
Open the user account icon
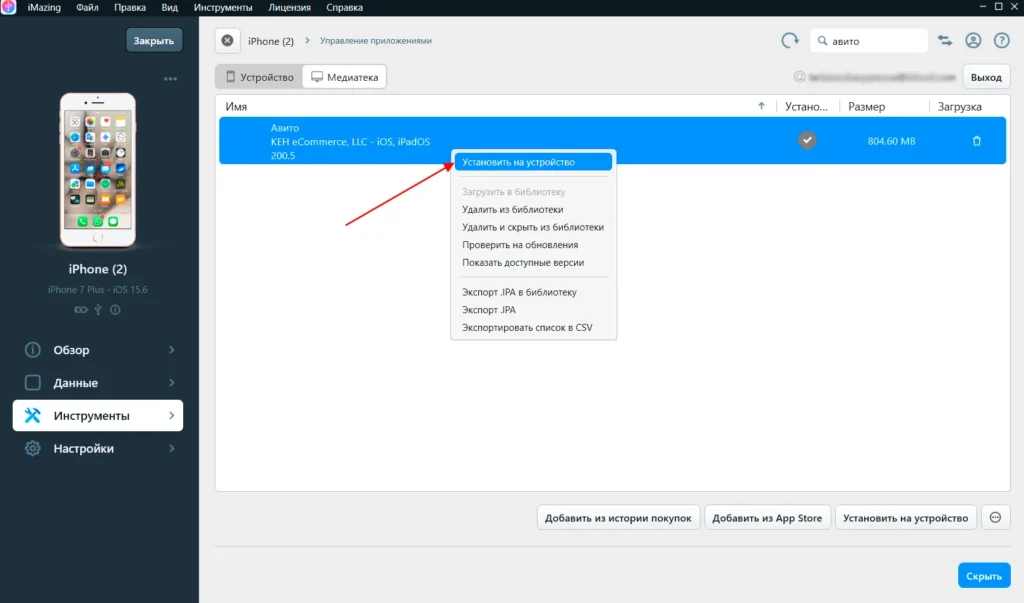point(973,41)
